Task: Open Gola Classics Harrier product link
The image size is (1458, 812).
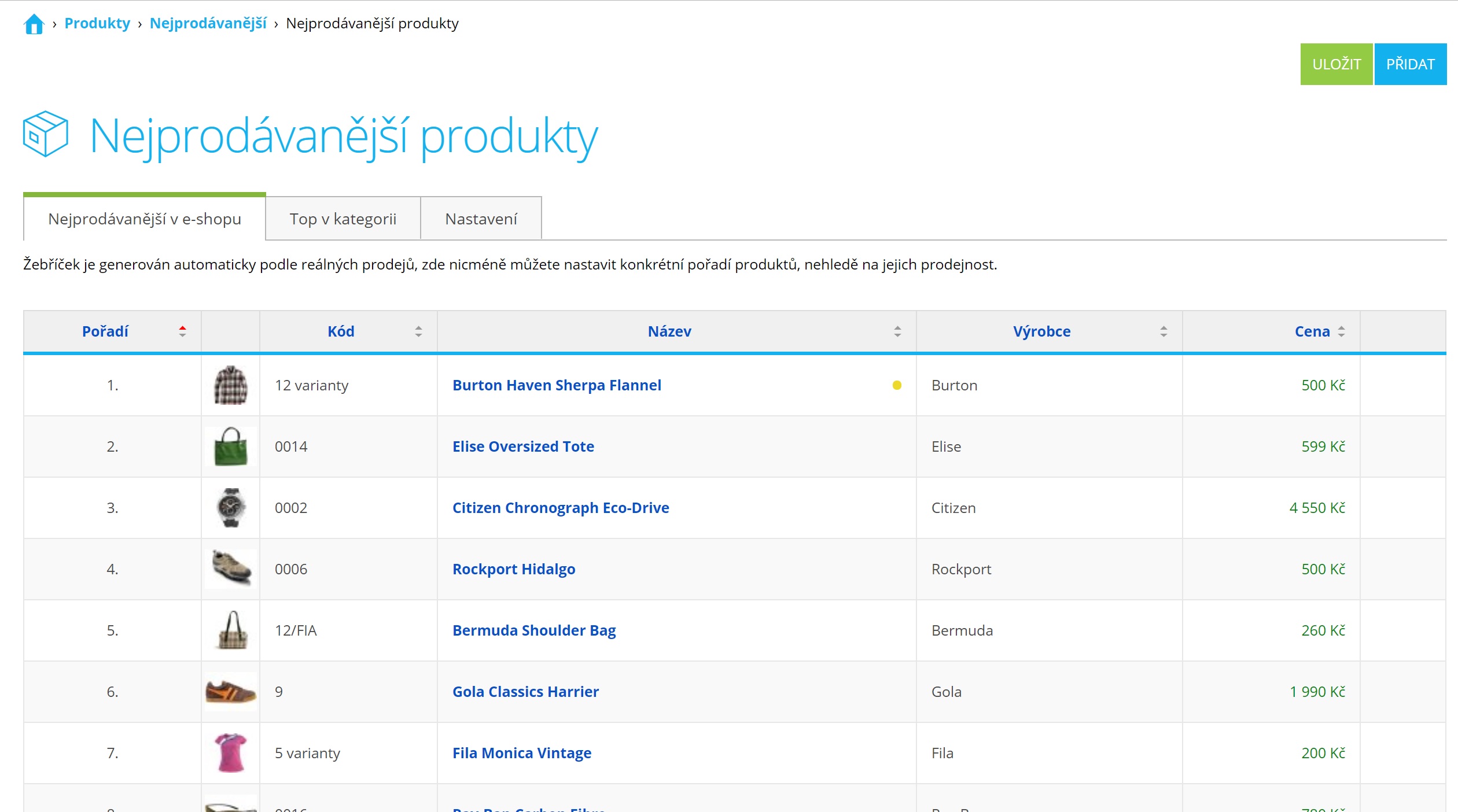Action: point(525,692)
